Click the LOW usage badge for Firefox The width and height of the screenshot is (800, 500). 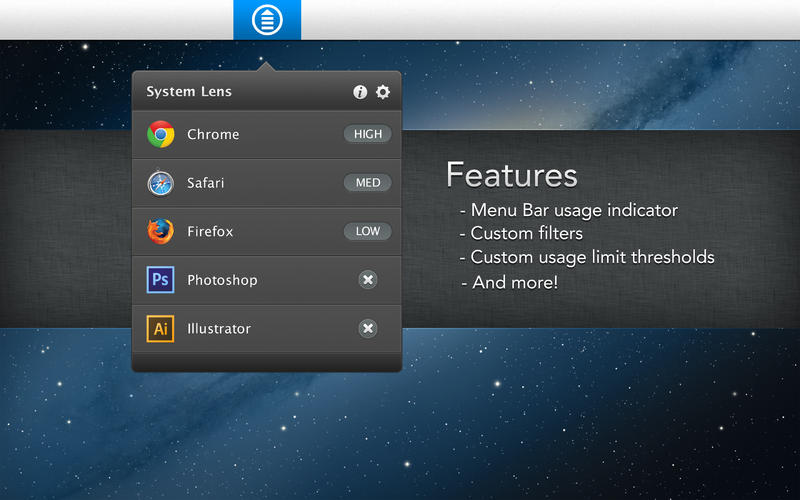pyautogui.click(x=368, y=231)
